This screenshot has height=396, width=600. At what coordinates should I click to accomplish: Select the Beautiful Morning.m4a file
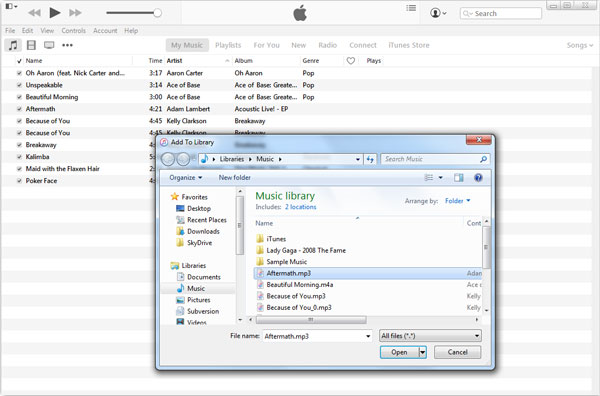(294, 285)
